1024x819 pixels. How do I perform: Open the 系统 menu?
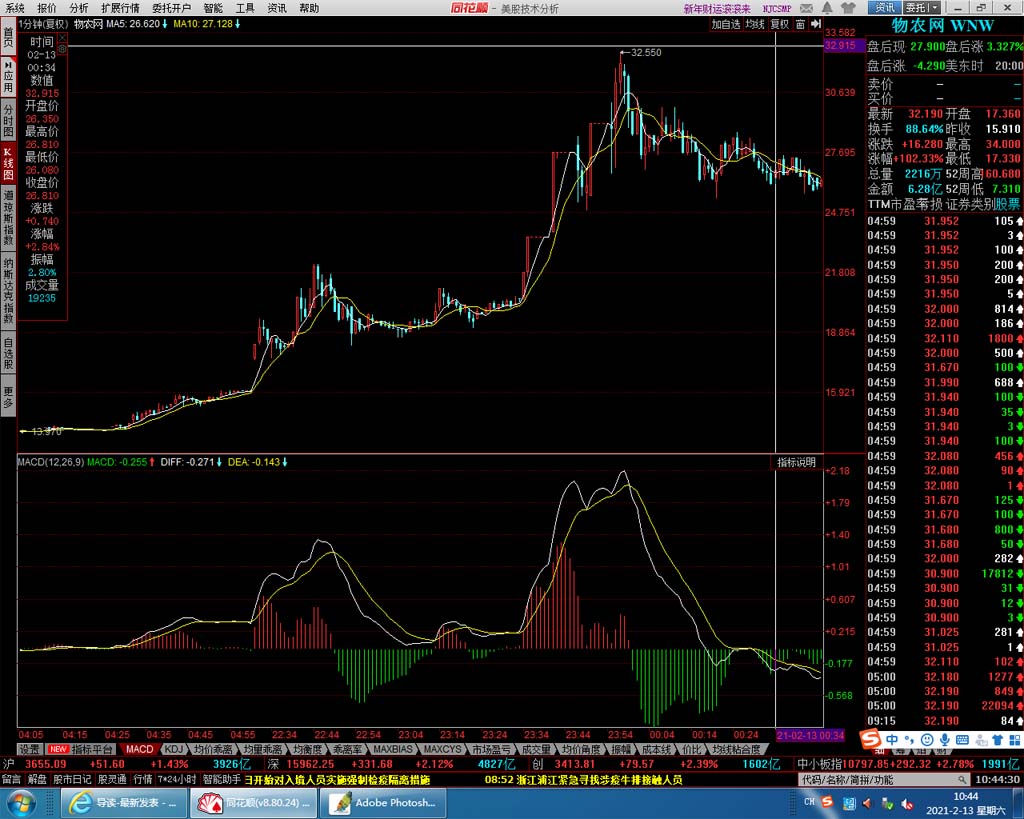coord(14,8)
